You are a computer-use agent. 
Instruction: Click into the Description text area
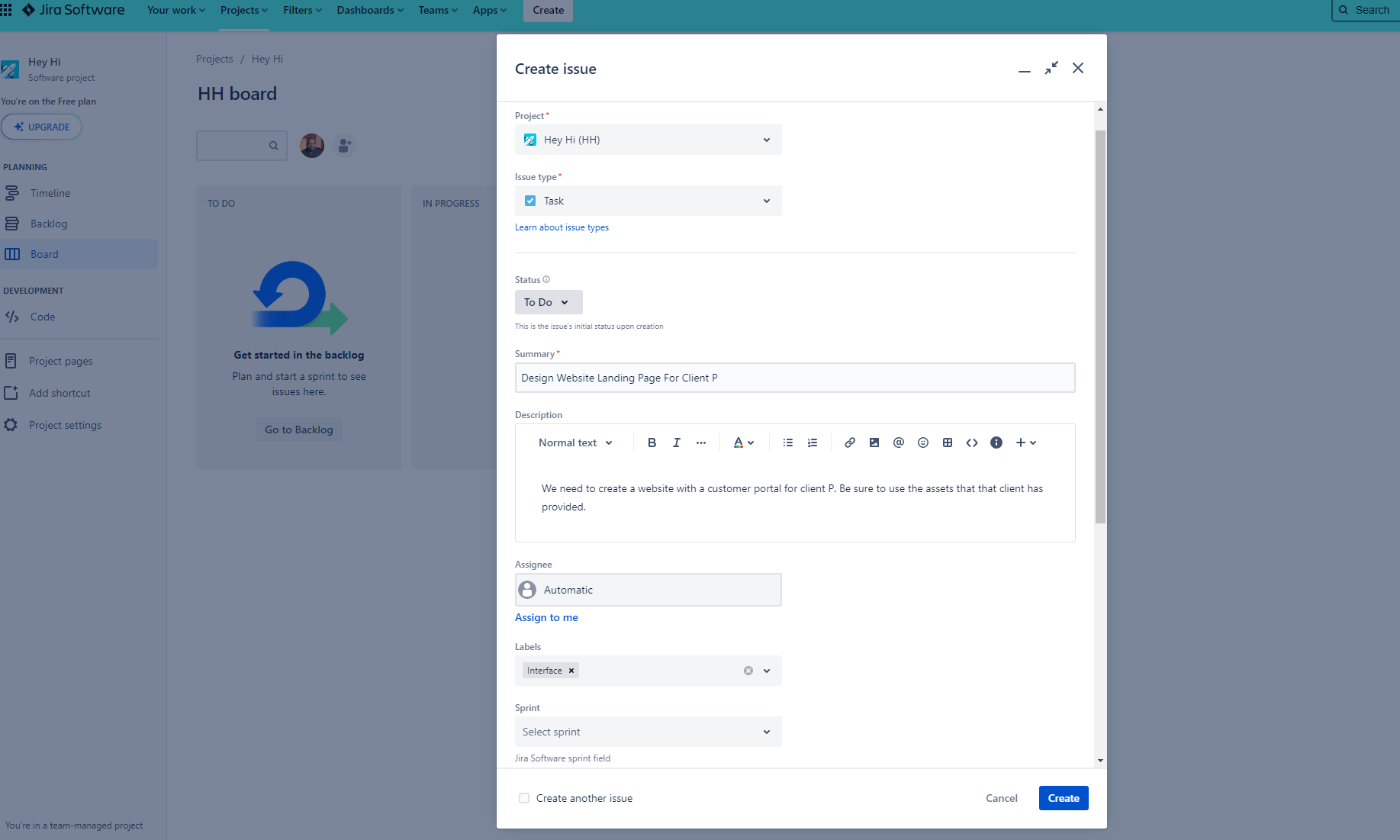click(x=795, y=498)
